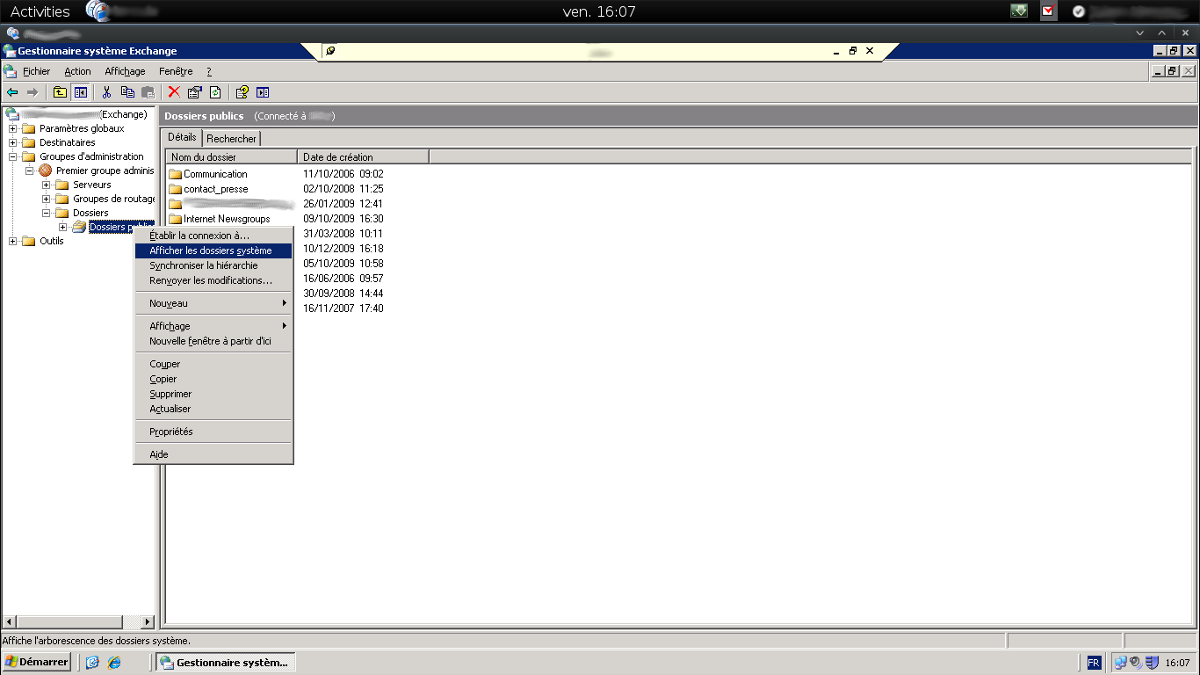Choose Supprimer in the context menu
Image resolution: width=1200 pixels, height=675 pixels.
[x=213, y=394]
